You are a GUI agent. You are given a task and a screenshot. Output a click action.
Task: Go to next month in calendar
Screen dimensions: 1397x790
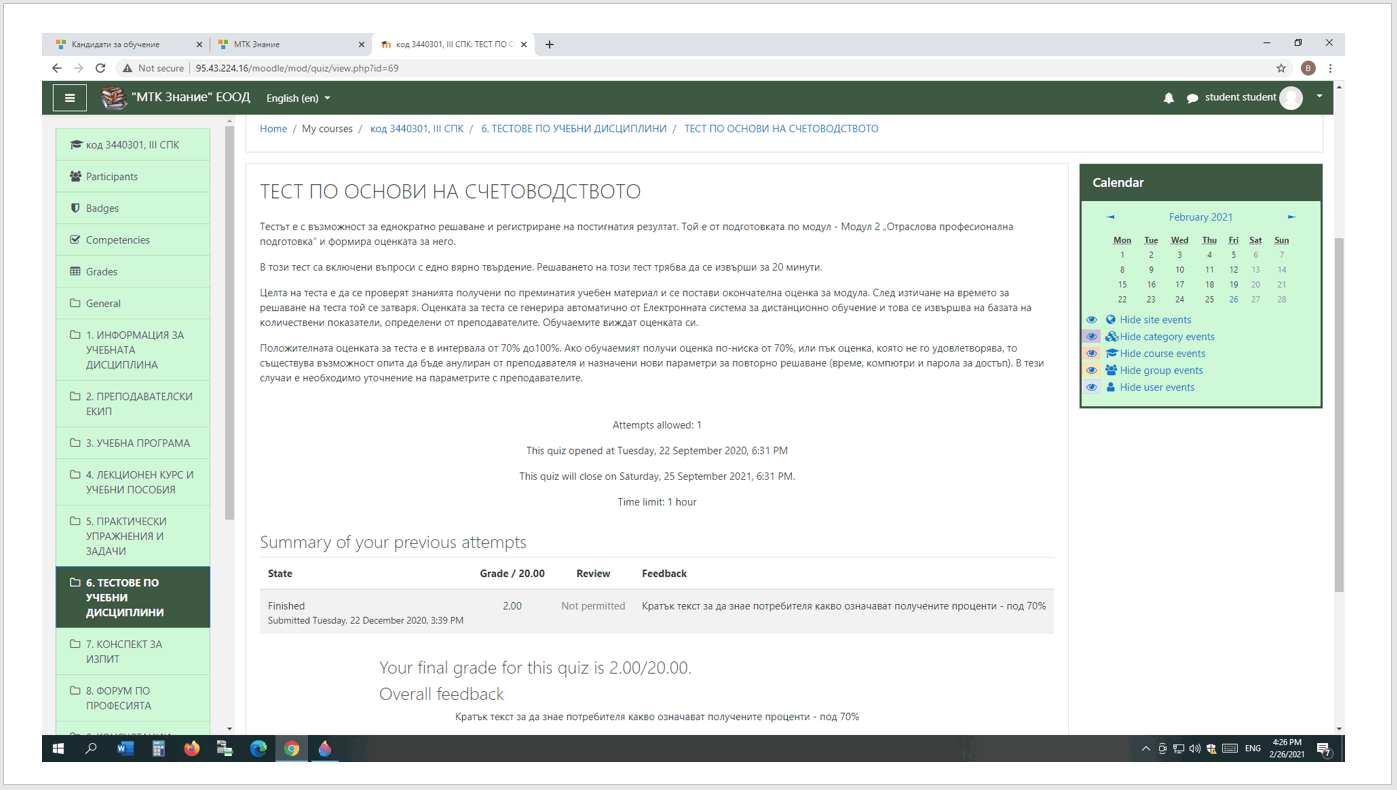point(1291,217)
